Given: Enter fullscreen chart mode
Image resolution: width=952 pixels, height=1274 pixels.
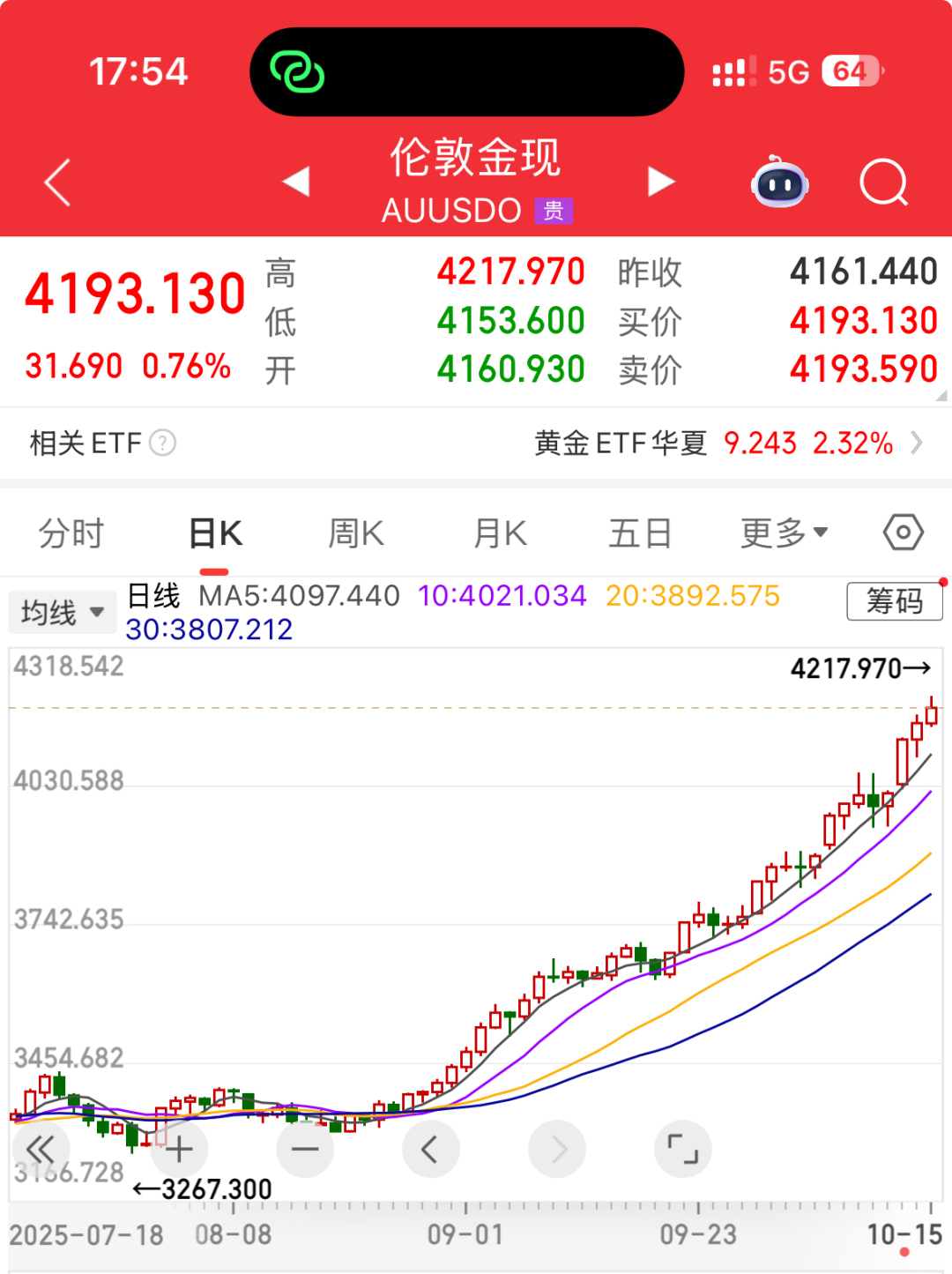Looking at the screenshot, I should [x=682, y=1150].
